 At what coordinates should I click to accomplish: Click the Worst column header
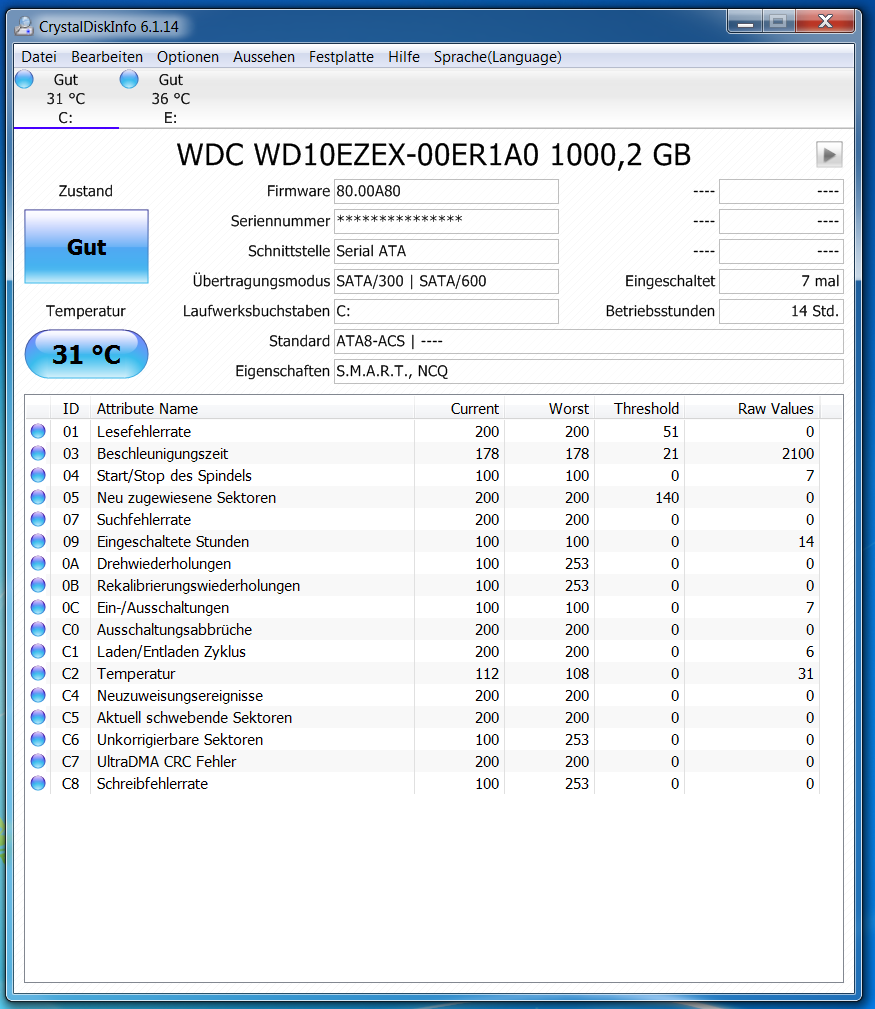[549, 409]
